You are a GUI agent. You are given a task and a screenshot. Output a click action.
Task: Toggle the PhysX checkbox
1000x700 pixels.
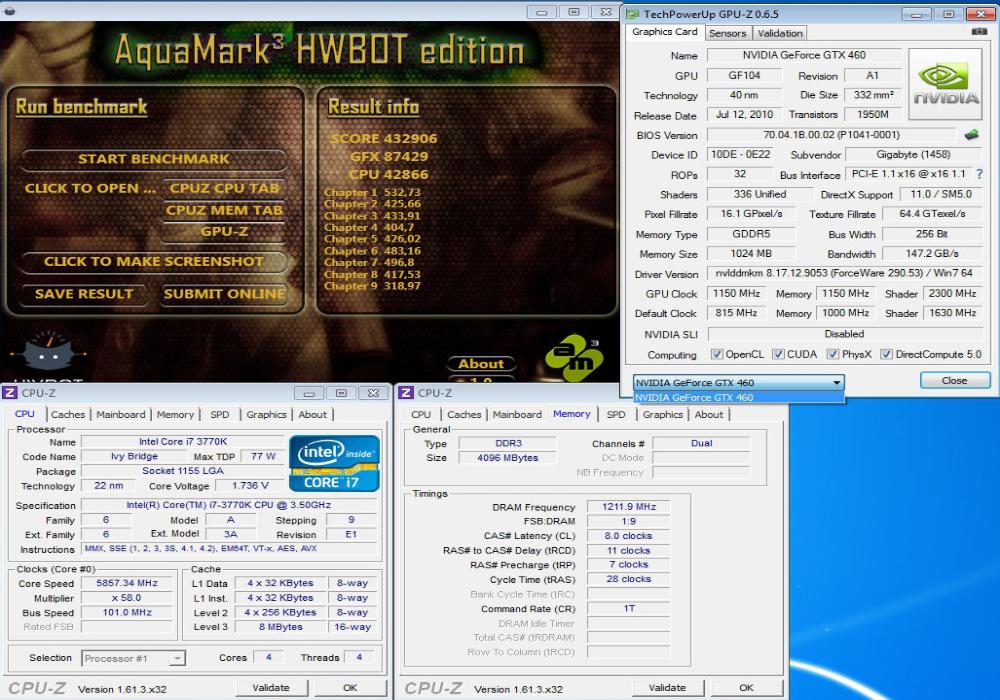pyautogui.click(x=832, y=354)
